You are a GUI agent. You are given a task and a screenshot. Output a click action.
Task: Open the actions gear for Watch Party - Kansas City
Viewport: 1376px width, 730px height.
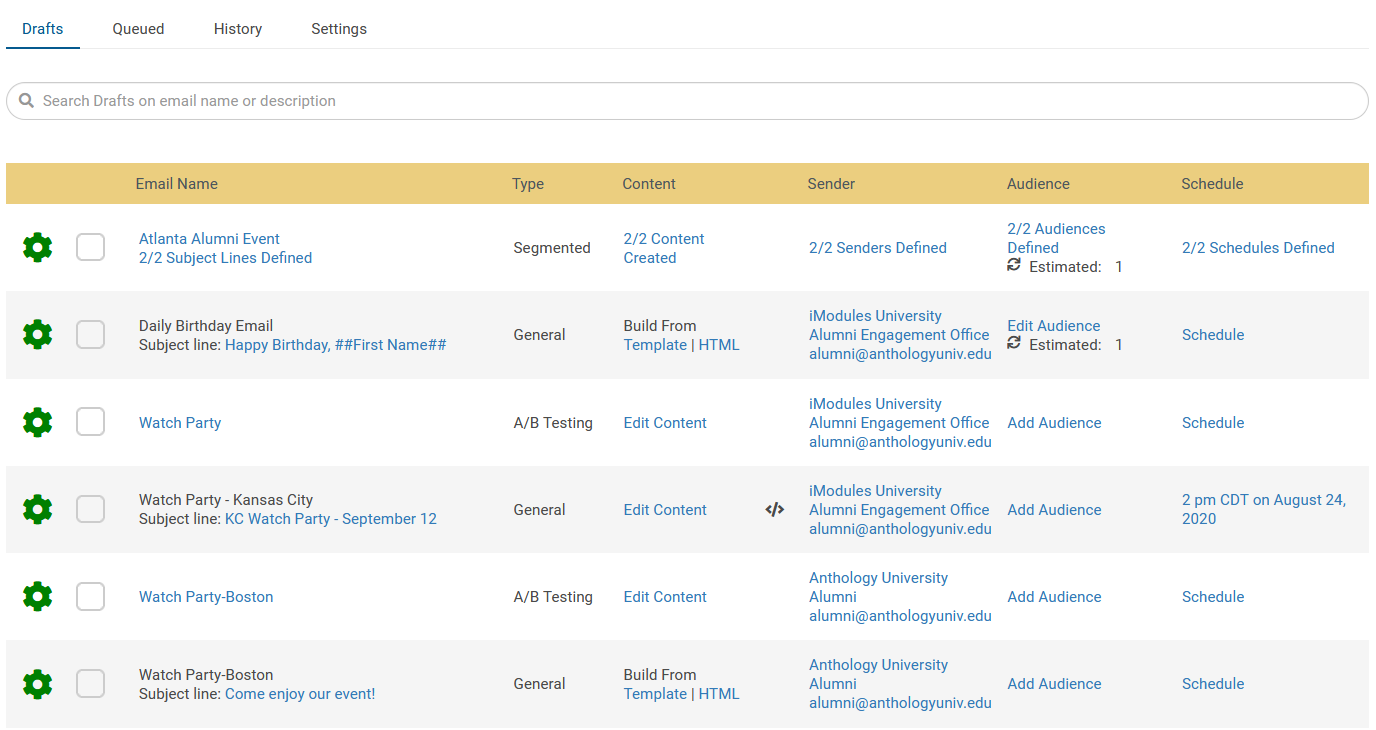pos(37,509)
